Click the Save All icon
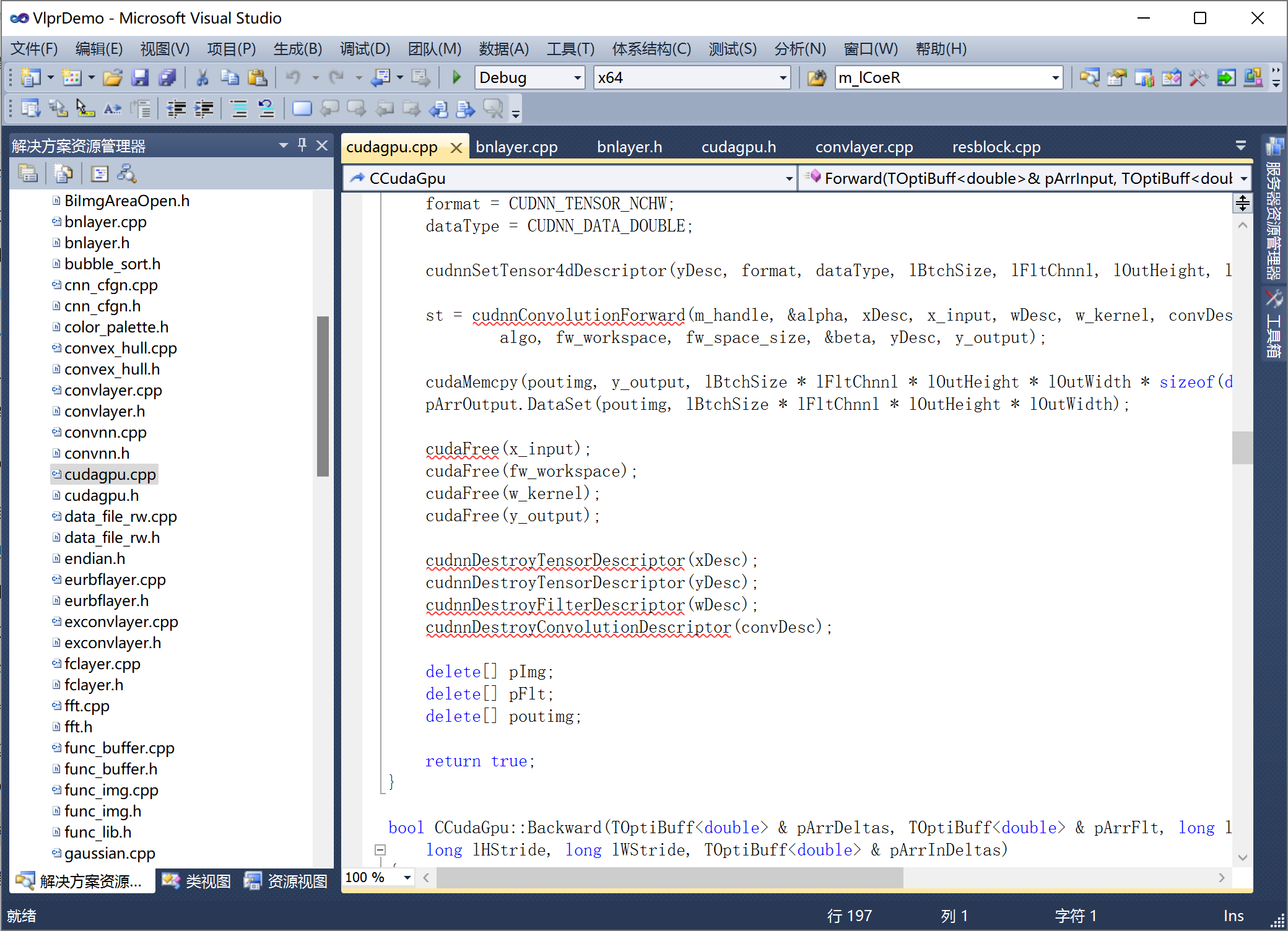This screenshot has width=1288, height=931. click(x=167, y=77)
